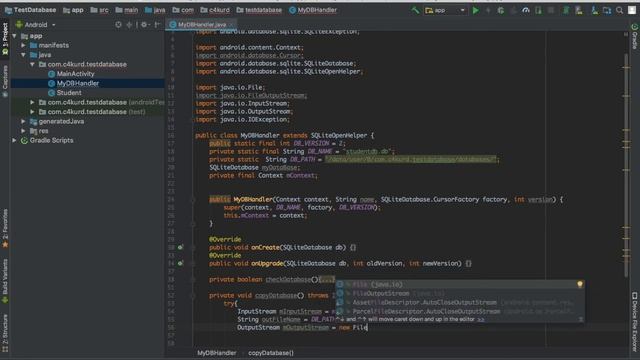Expand the generatedJava folder
Screen dimensions: 640x360
[x=24, y=121]
